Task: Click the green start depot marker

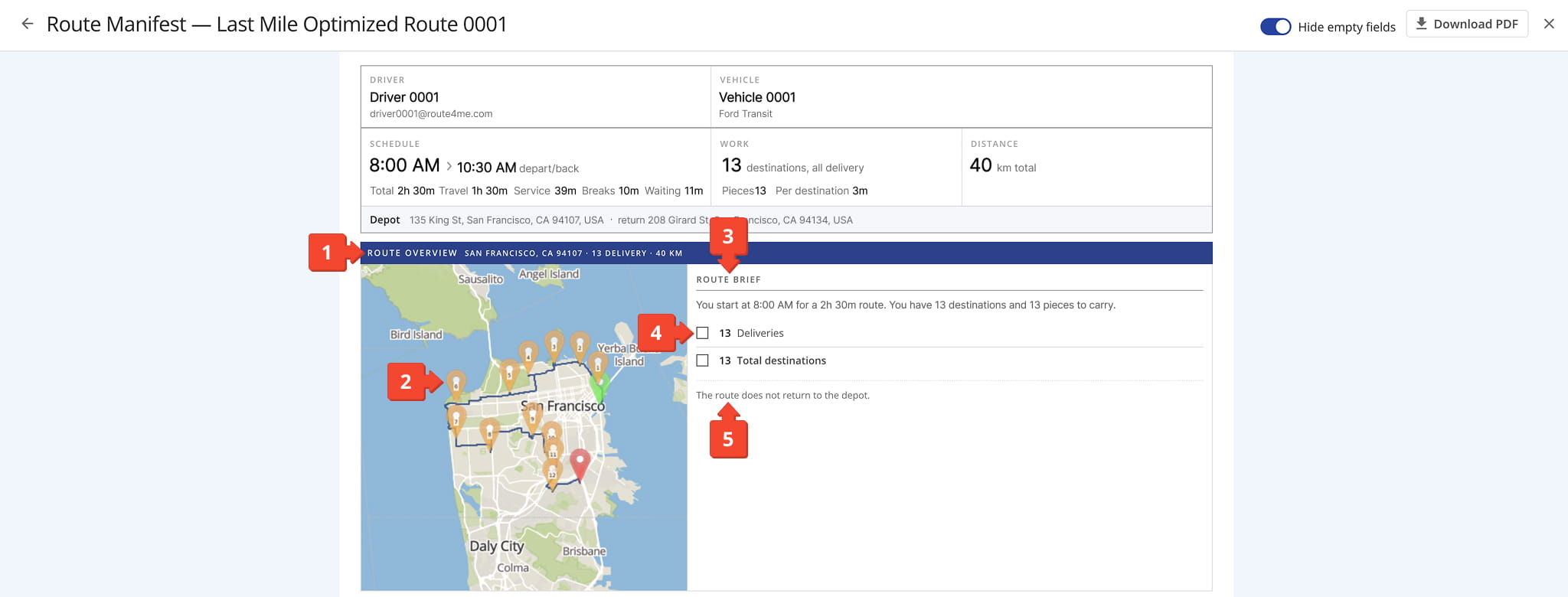Action: coord(600,387)
